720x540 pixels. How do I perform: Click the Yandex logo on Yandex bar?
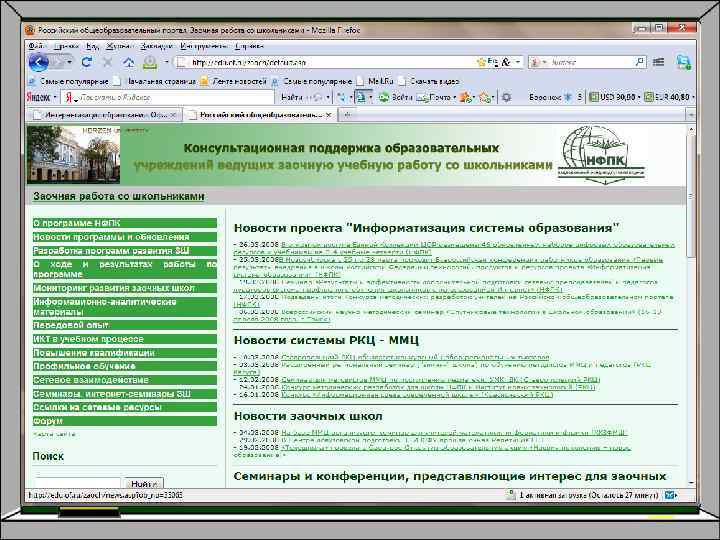[38, 97]
